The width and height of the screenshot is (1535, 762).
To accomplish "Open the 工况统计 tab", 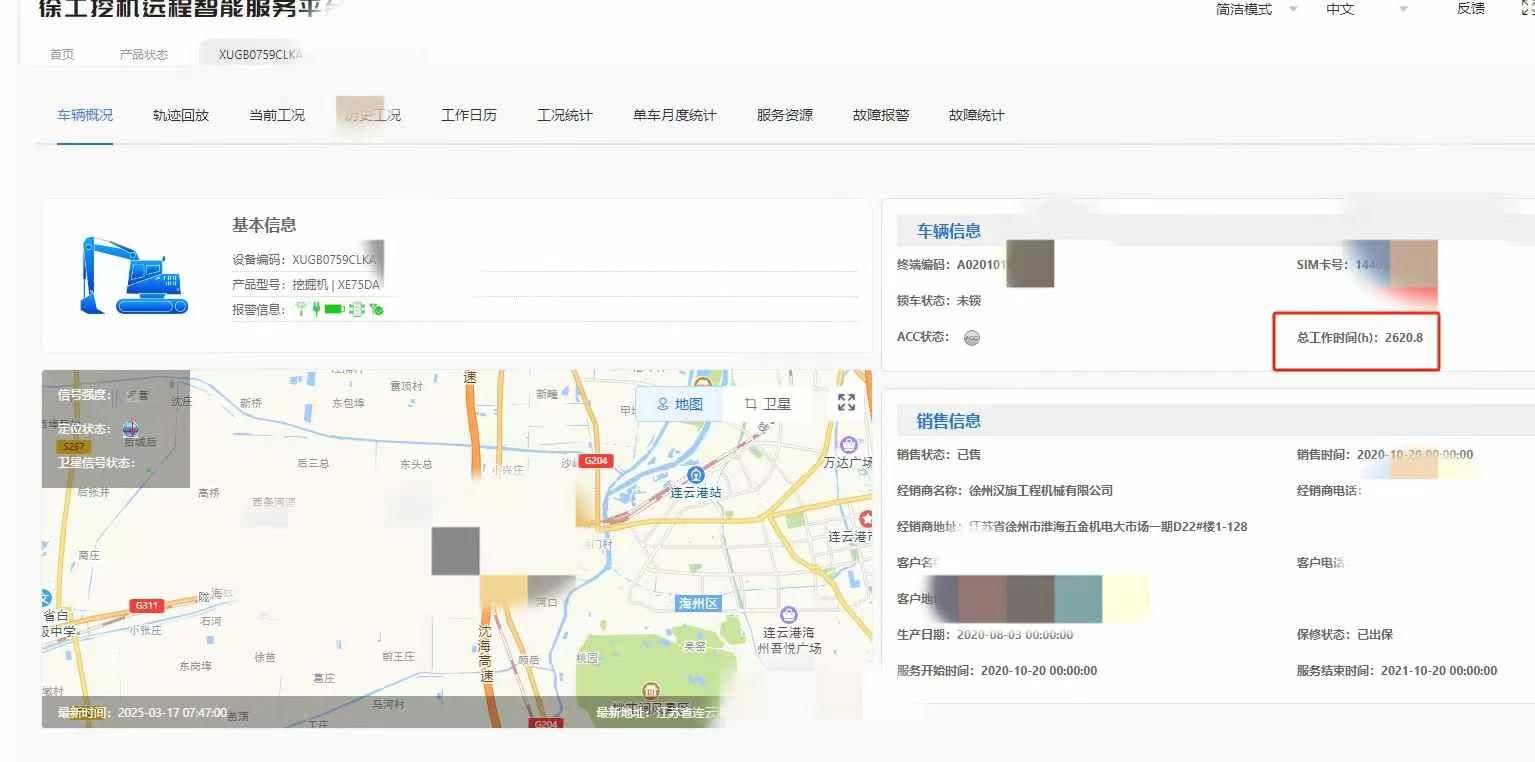I will tap(565, 115).
